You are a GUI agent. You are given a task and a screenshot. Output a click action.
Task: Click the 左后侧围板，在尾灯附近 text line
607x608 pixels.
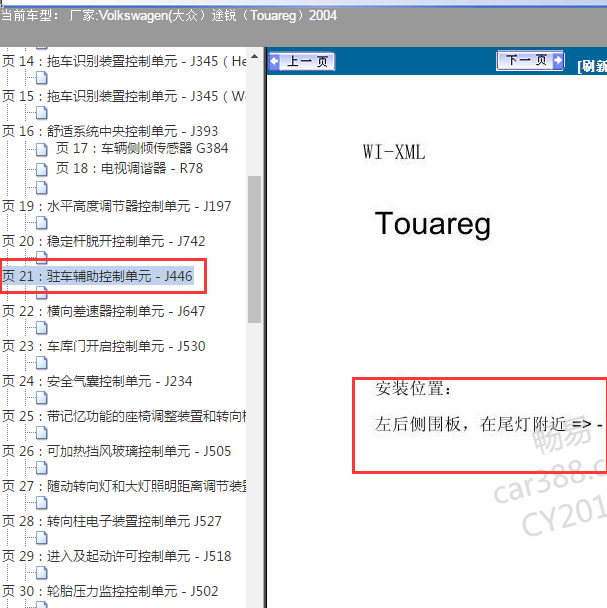(470, 424)
